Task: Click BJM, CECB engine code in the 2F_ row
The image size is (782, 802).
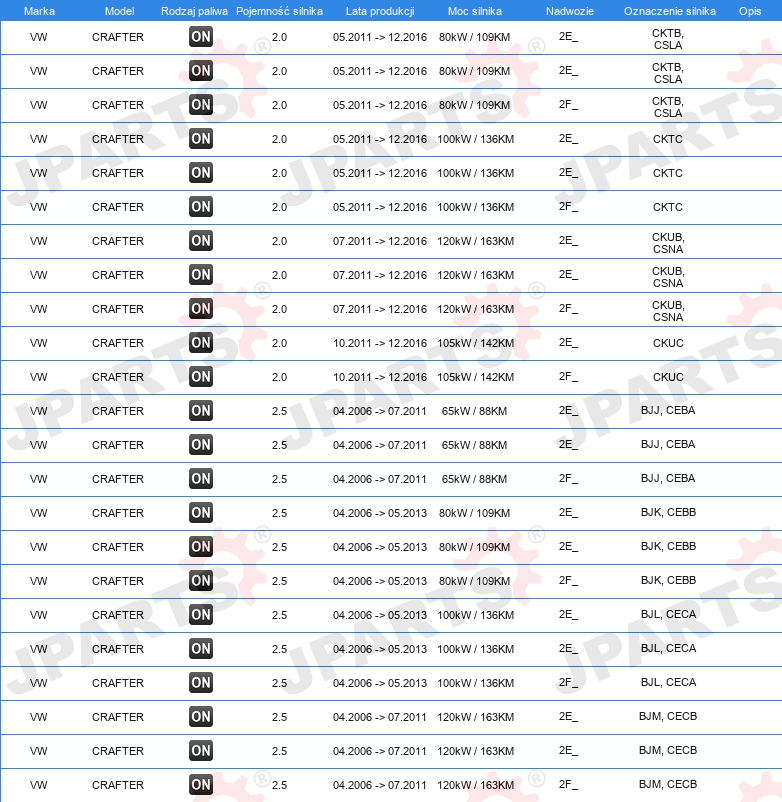Action: pos(668,784)
